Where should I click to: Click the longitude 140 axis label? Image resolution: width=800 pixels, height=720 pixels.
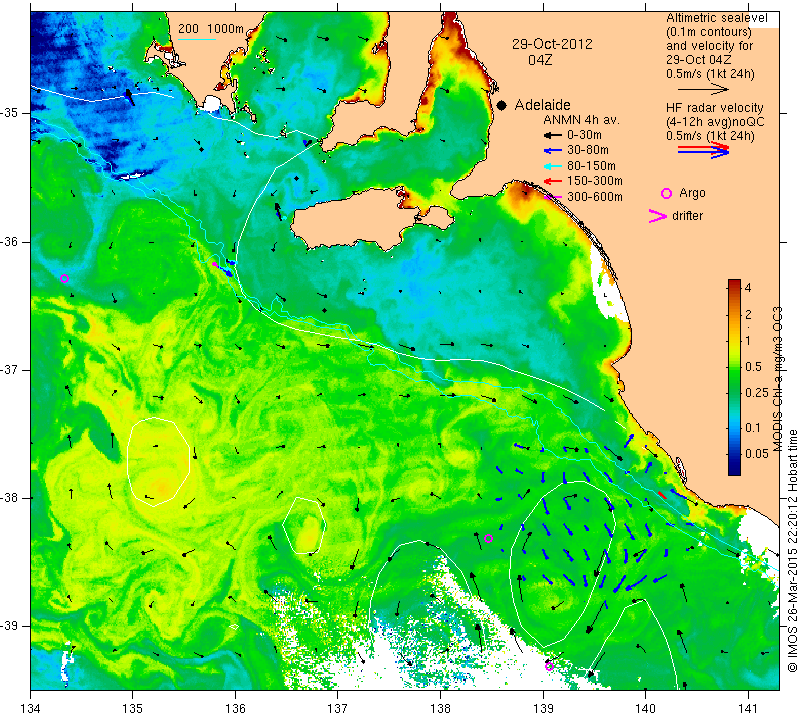(x=645, y=708)
